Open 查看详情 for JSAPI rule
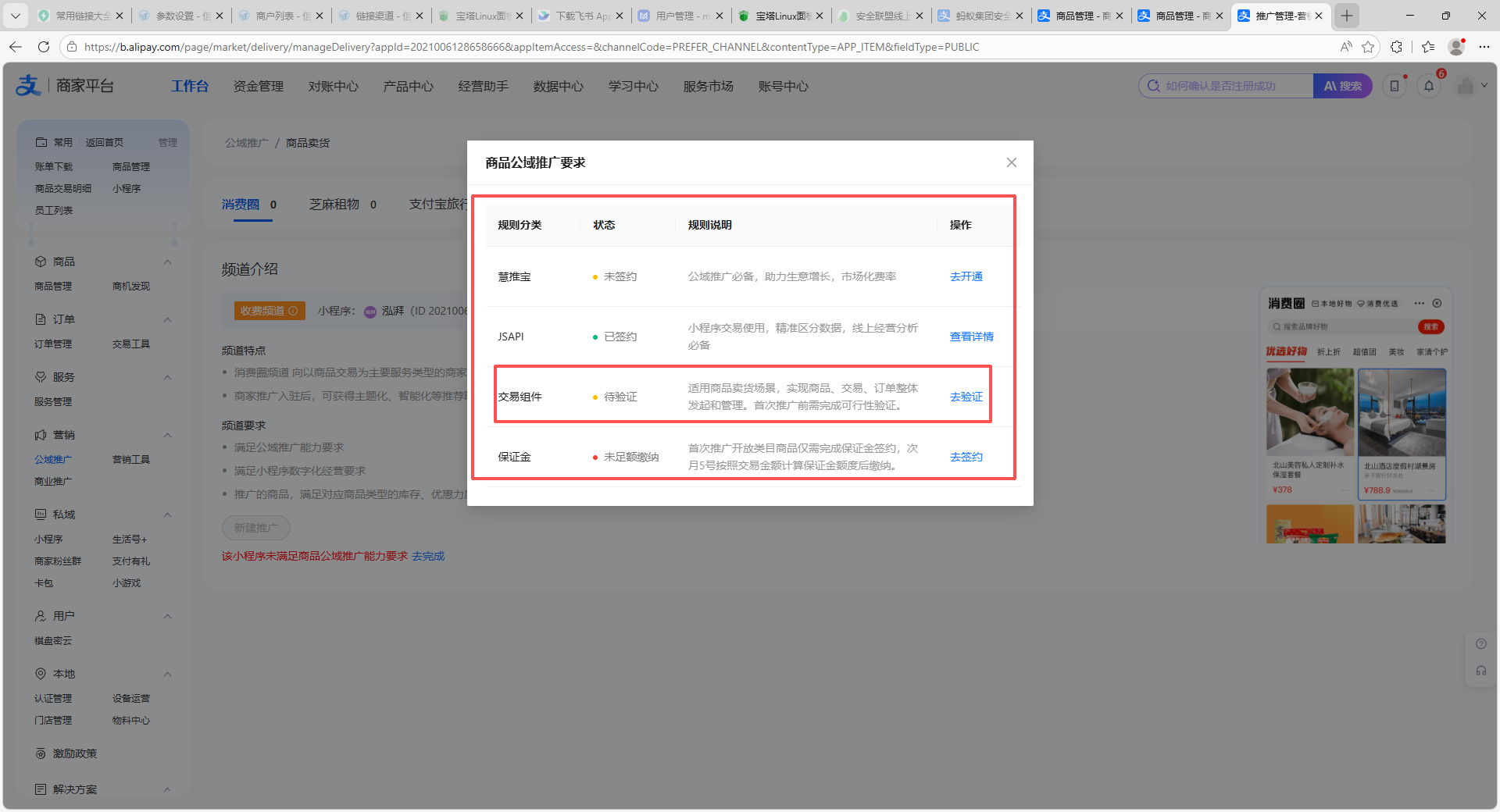Image resolution: width=1500 pixels, height=812 pixels. [971, 337]
